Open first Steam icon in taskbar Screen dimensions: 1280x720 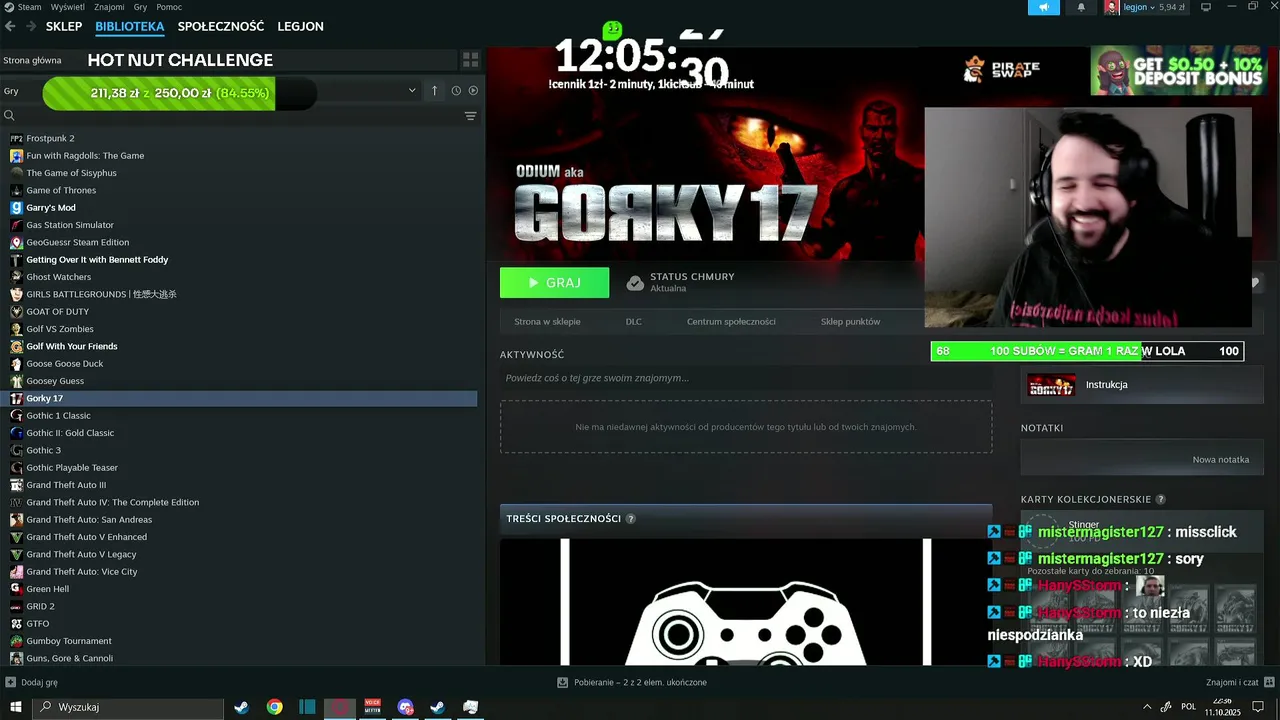241,707
